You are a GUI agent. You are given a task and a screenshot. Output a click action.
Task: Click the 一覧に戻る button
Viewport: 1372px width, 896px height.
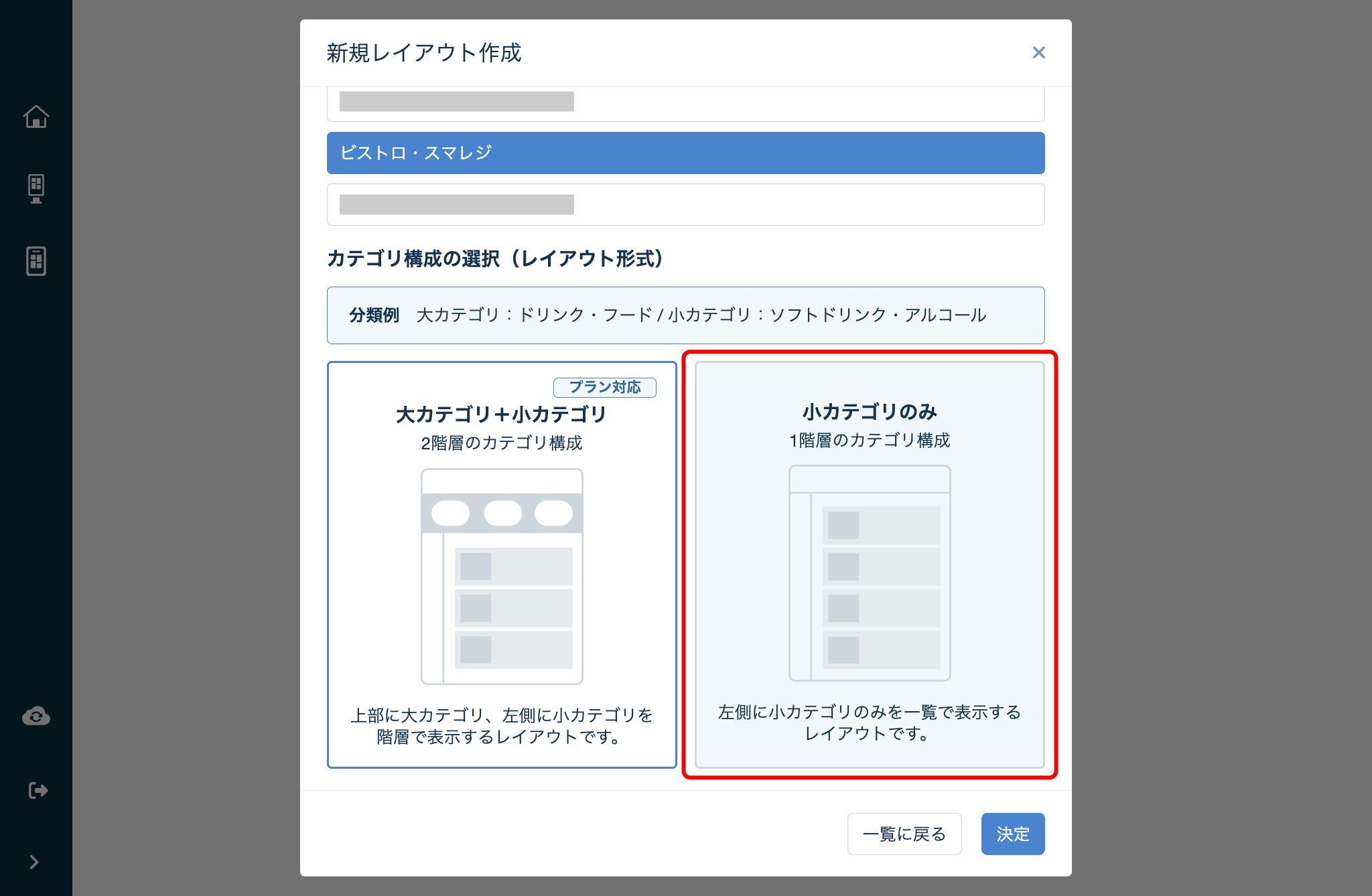point(904,834)
